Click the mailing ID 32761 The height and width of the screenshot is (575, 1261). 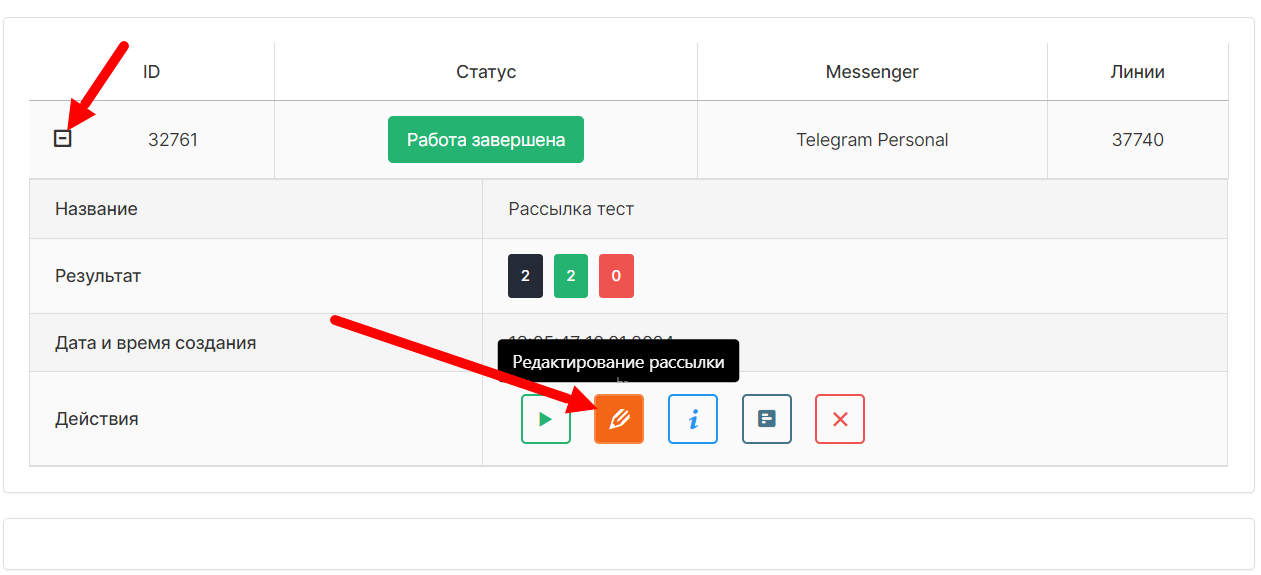(173, 140)
